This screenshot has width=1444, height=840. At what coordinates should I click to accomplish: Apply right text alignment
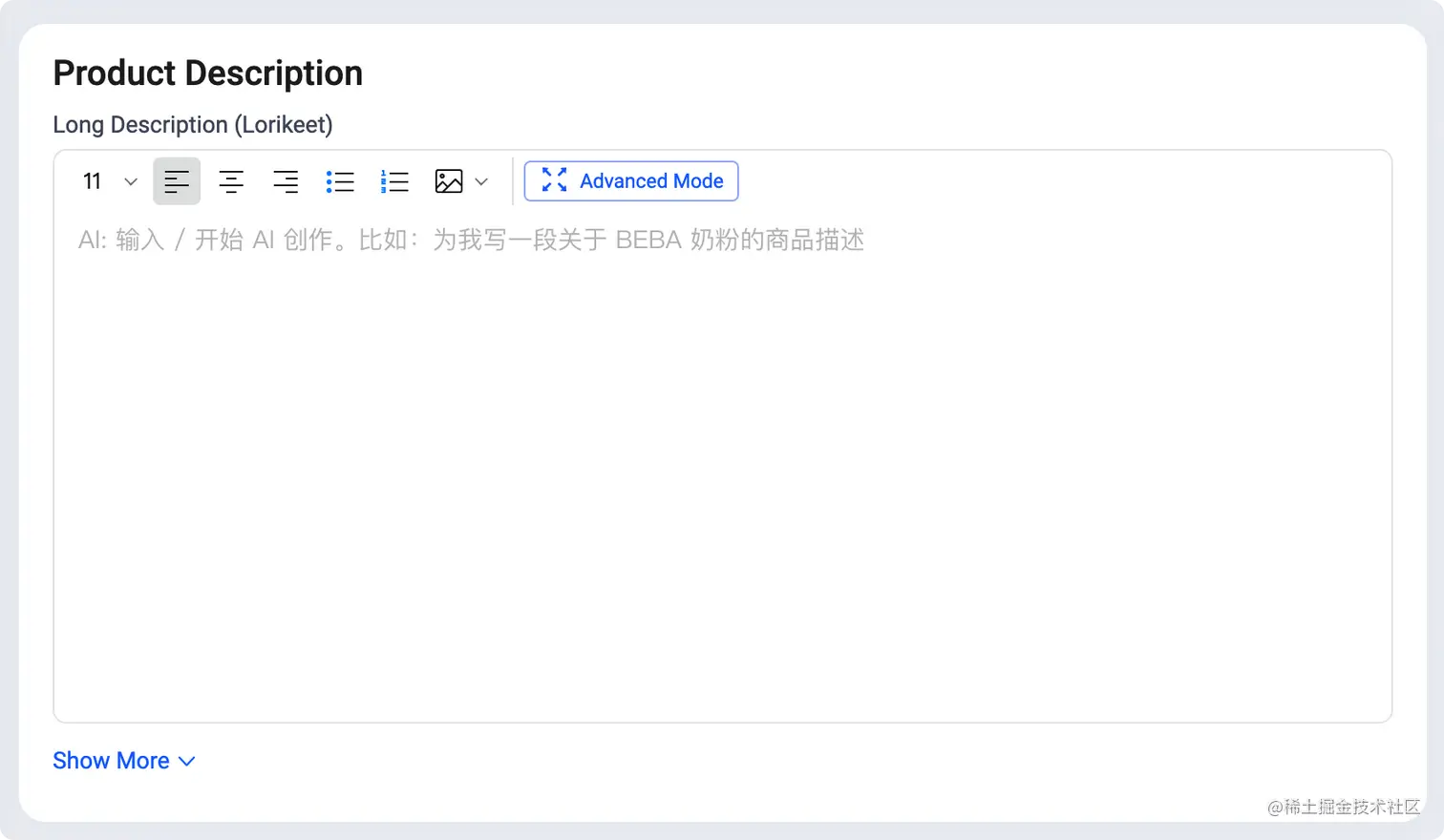pyautogui.click(x=286, y=181)
